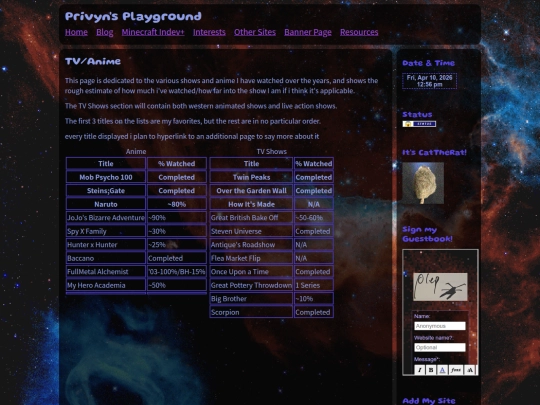Screen dimensions: 540x405
Task: Click Great British Bake Off entry
Action: 251,218
